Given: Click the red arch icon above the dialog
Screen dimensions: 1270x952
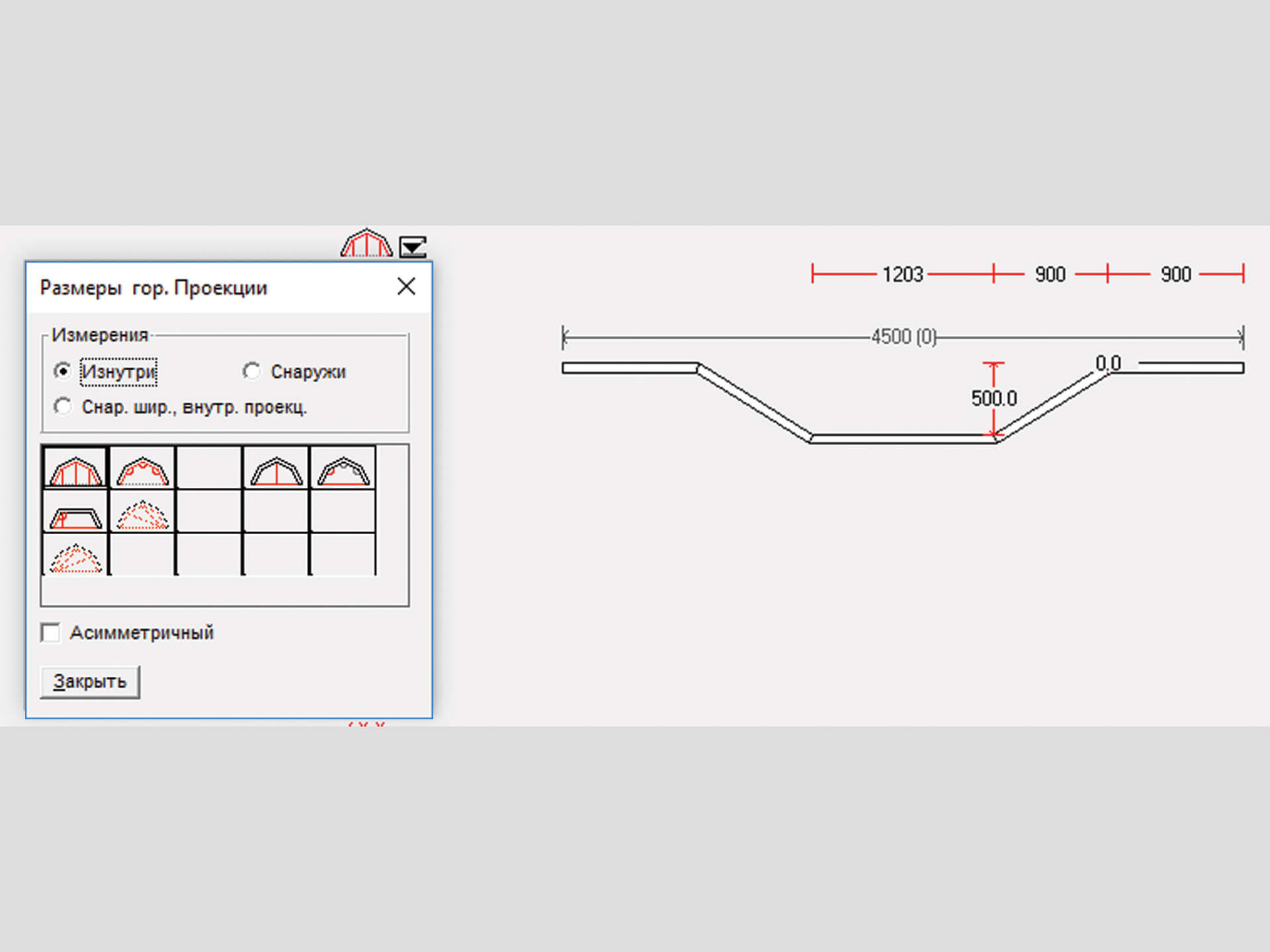Looking at the screenshot, I should [366, 244].
